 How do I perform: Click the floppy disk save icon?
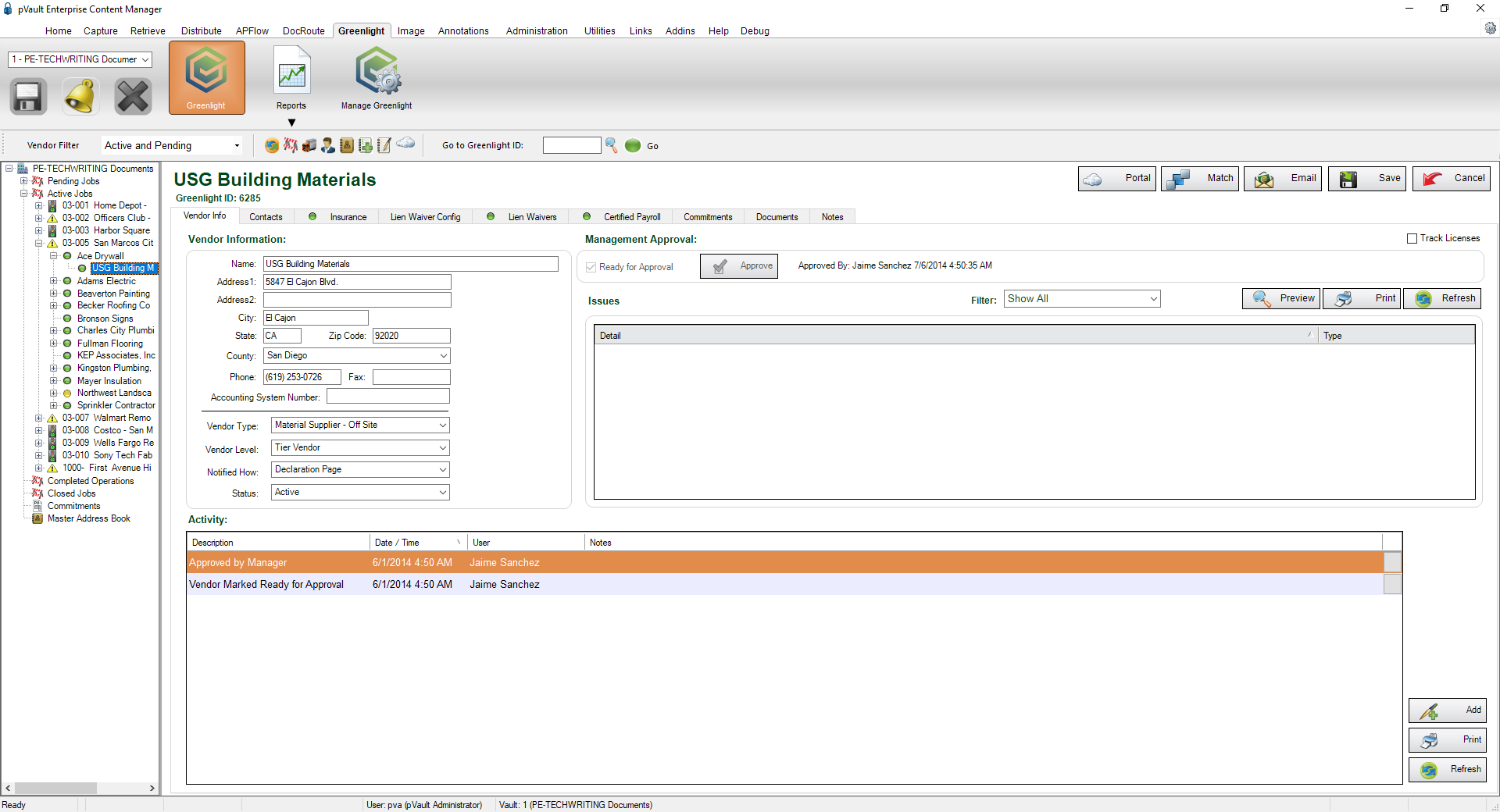click(x=28, y=97)
